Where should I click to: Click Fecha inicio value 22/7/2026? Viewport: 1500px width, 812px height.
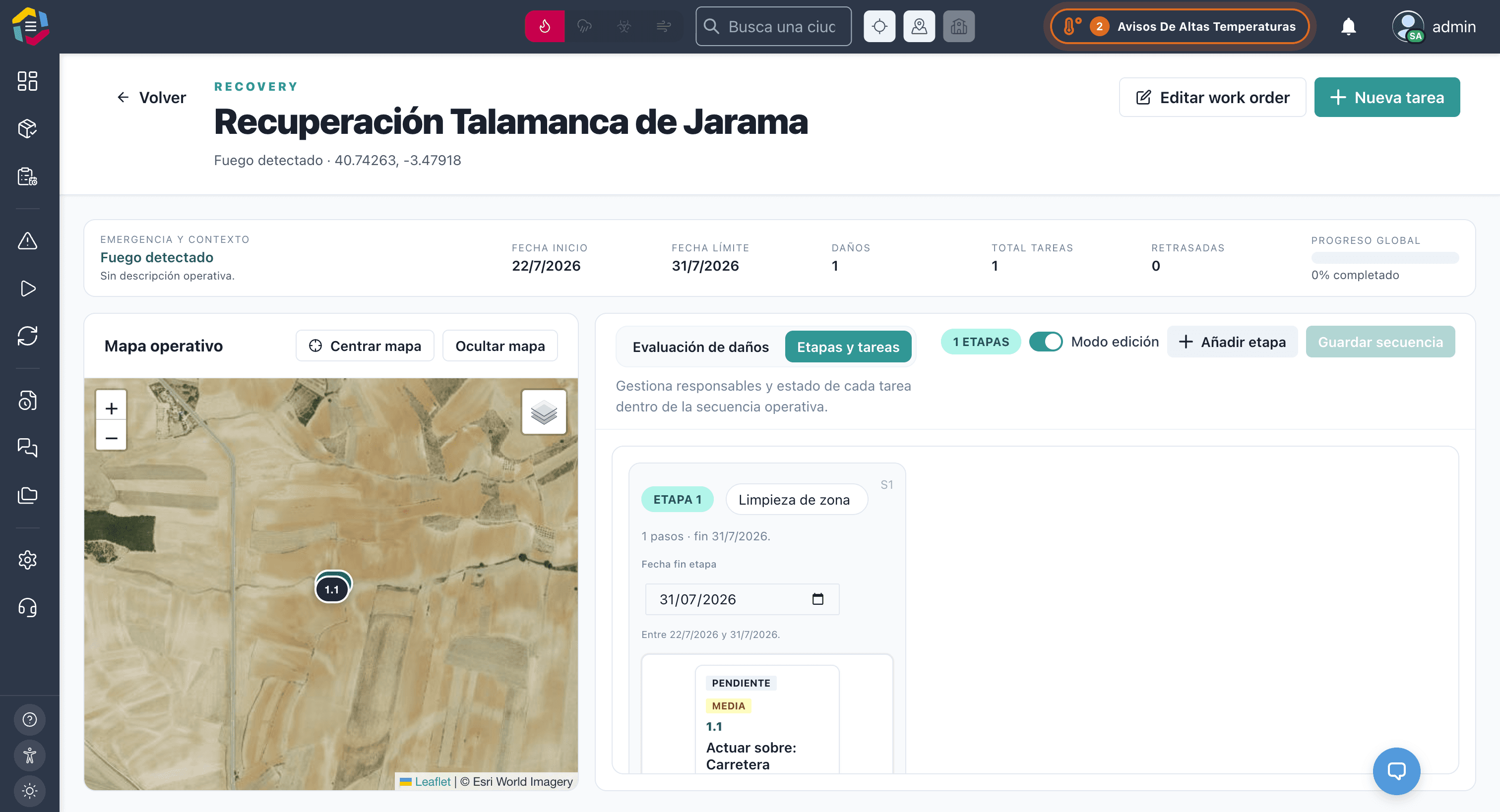pyautogui.click(x=546, y=266)
